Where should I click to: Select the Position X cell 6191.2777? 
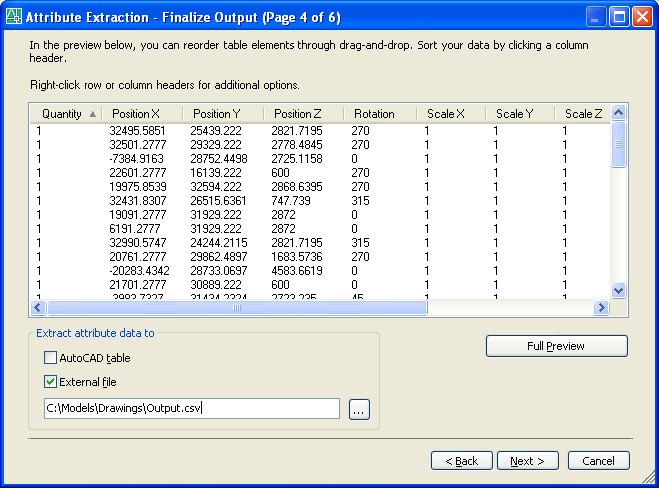(x=134, y=229)
